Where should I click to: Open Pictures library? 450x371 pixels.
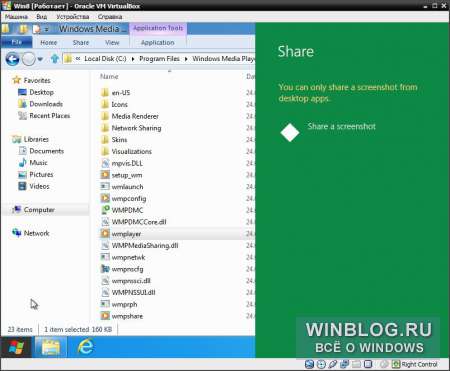point(41,175)
